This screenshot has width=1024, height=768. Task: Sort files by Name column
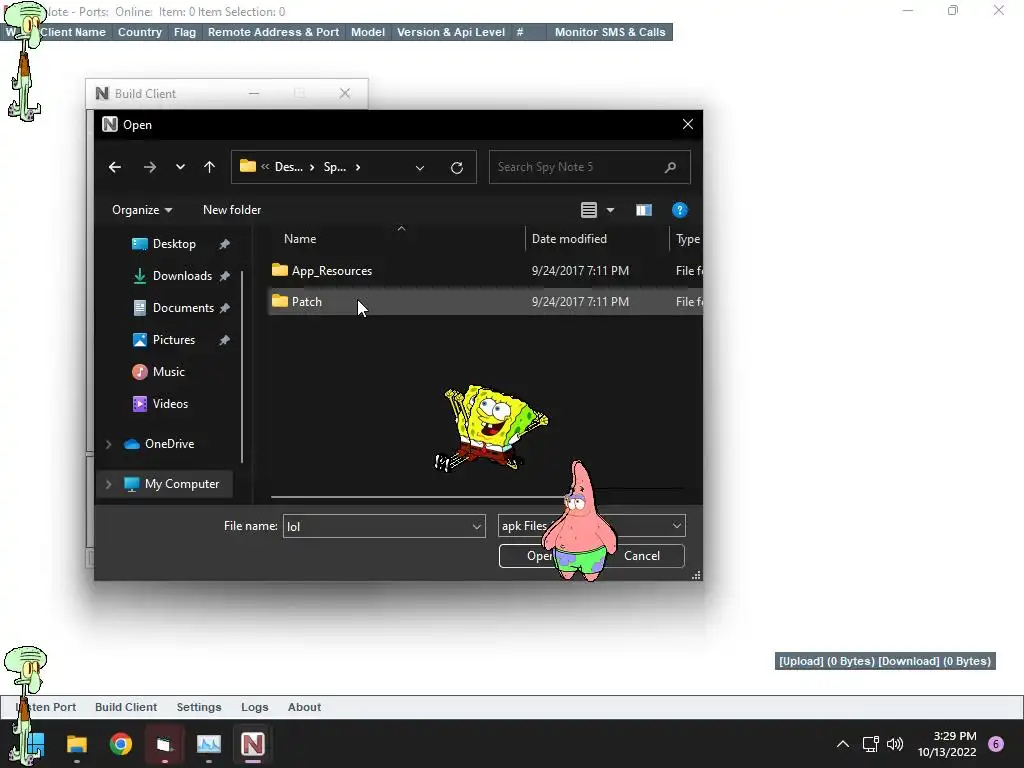pyautogui.click(x=300, y=239)
